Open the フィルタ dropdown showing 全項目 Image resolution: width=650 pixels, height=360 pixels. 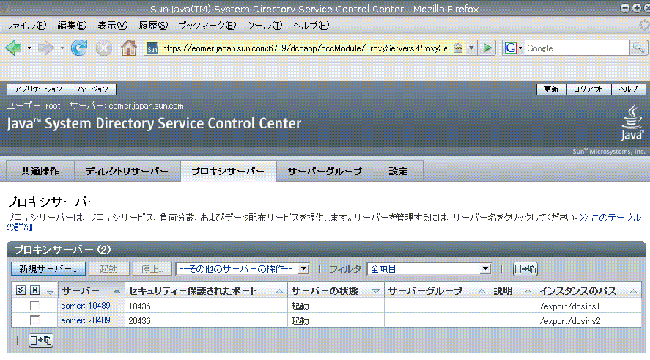tap(429, 269)
